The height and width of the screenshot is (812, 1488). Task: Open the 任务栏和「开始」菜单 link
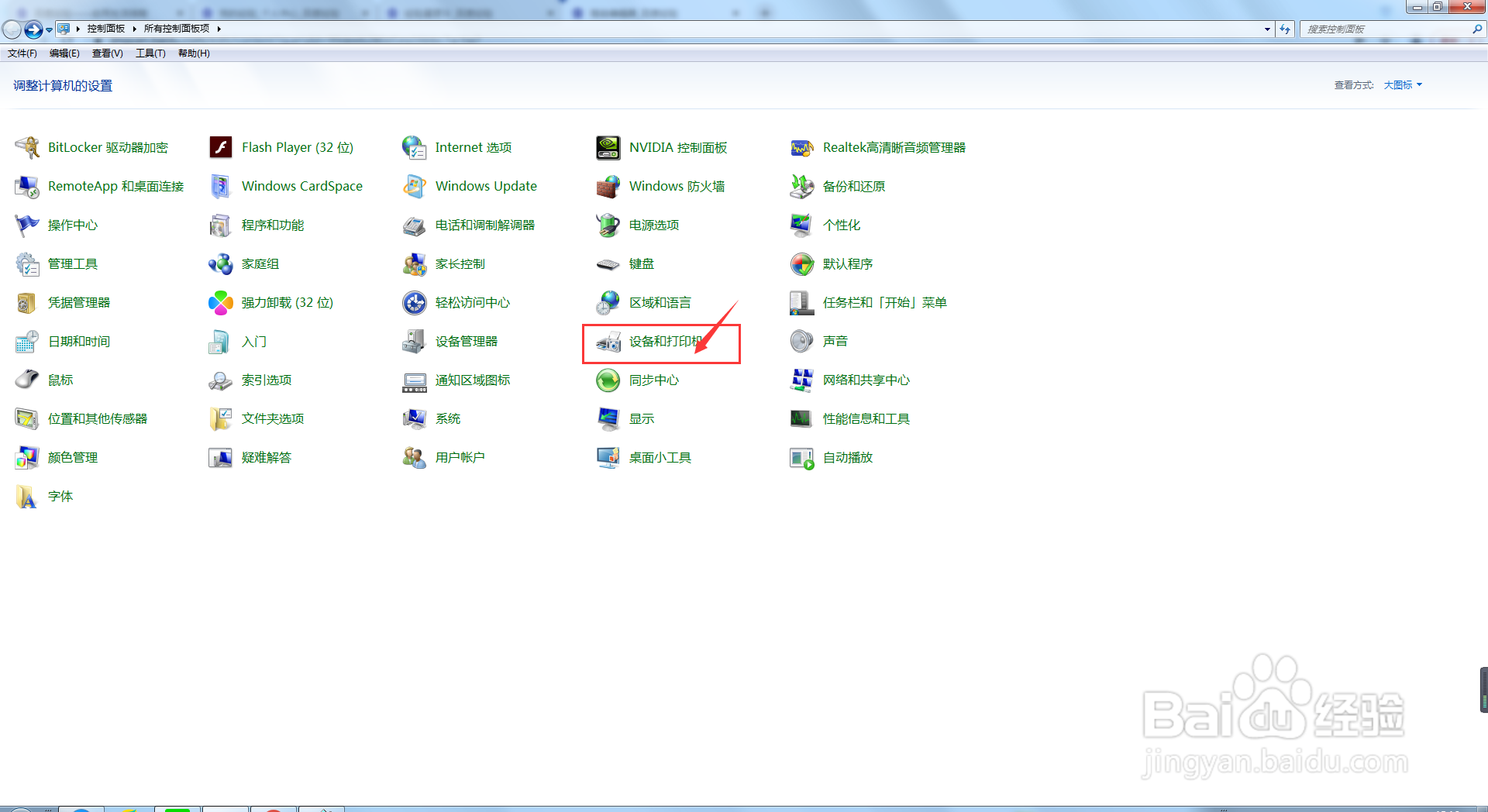pyautogui.click(x=885, y=302)
